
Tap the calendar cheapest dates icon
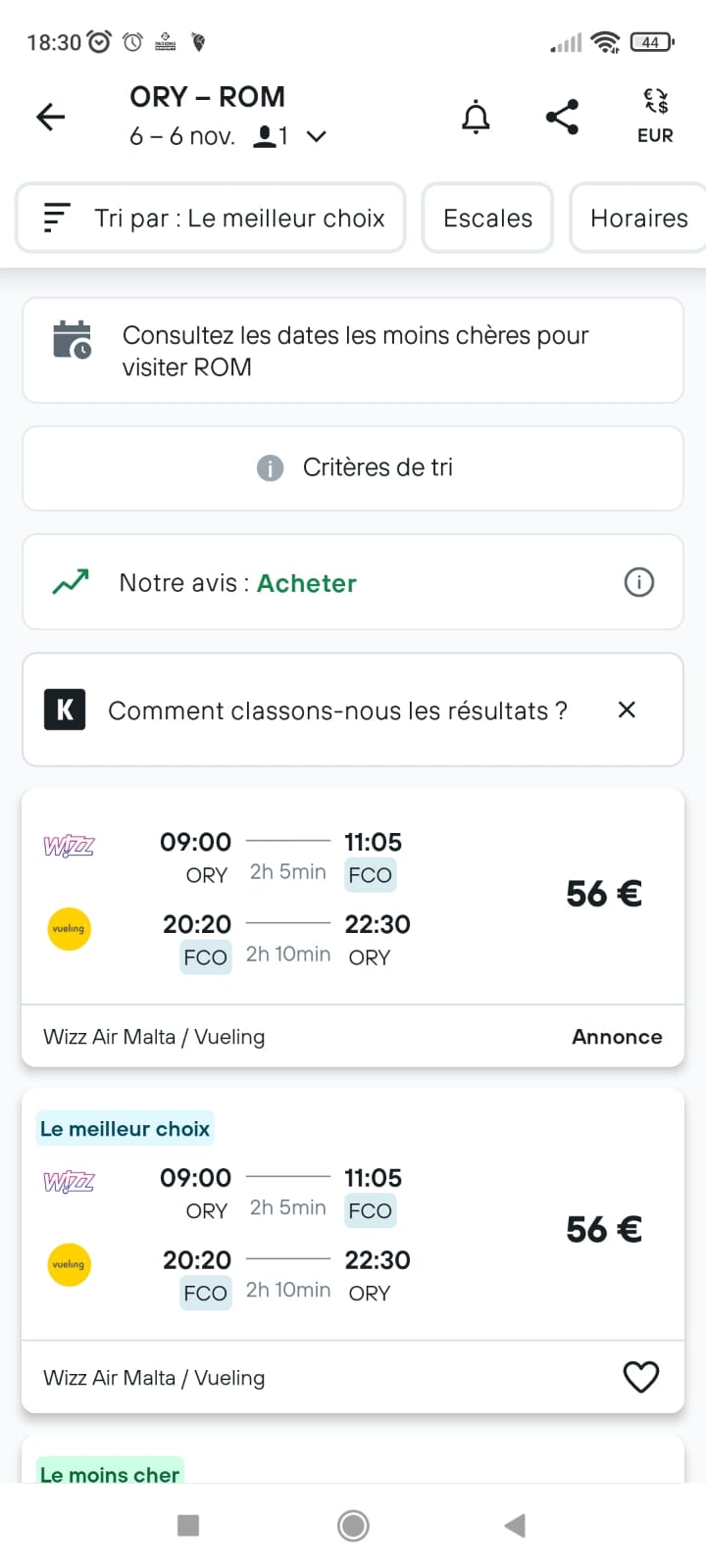click(72, 340)
